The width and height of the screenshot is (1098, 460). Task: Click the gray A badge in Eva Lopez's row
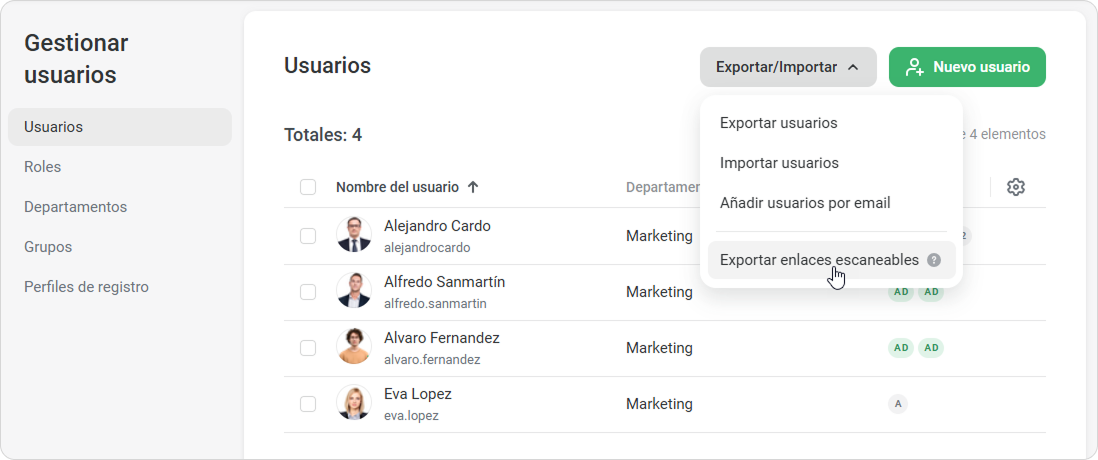[898, 404]
